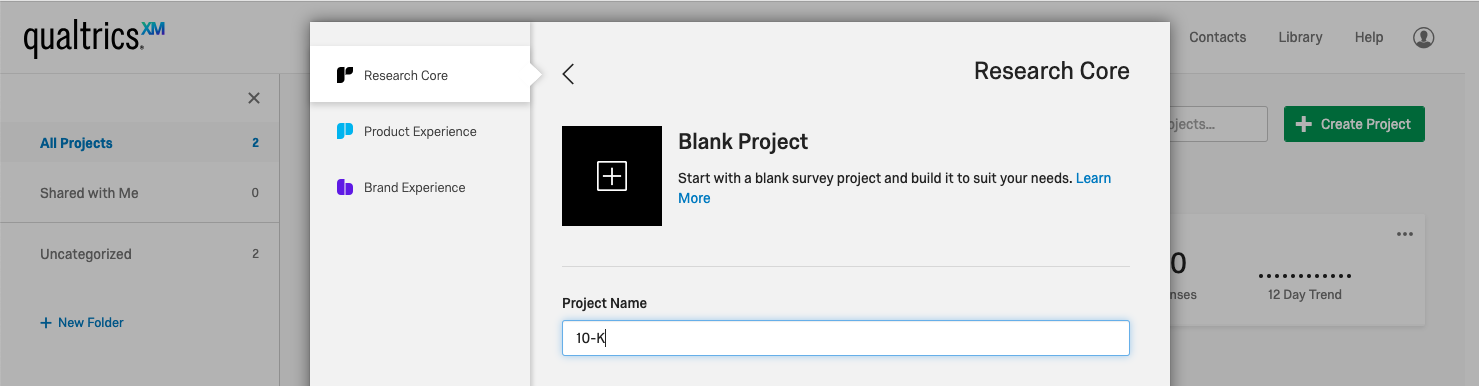Open the project card three-dot menu

tap(1405, 234)
